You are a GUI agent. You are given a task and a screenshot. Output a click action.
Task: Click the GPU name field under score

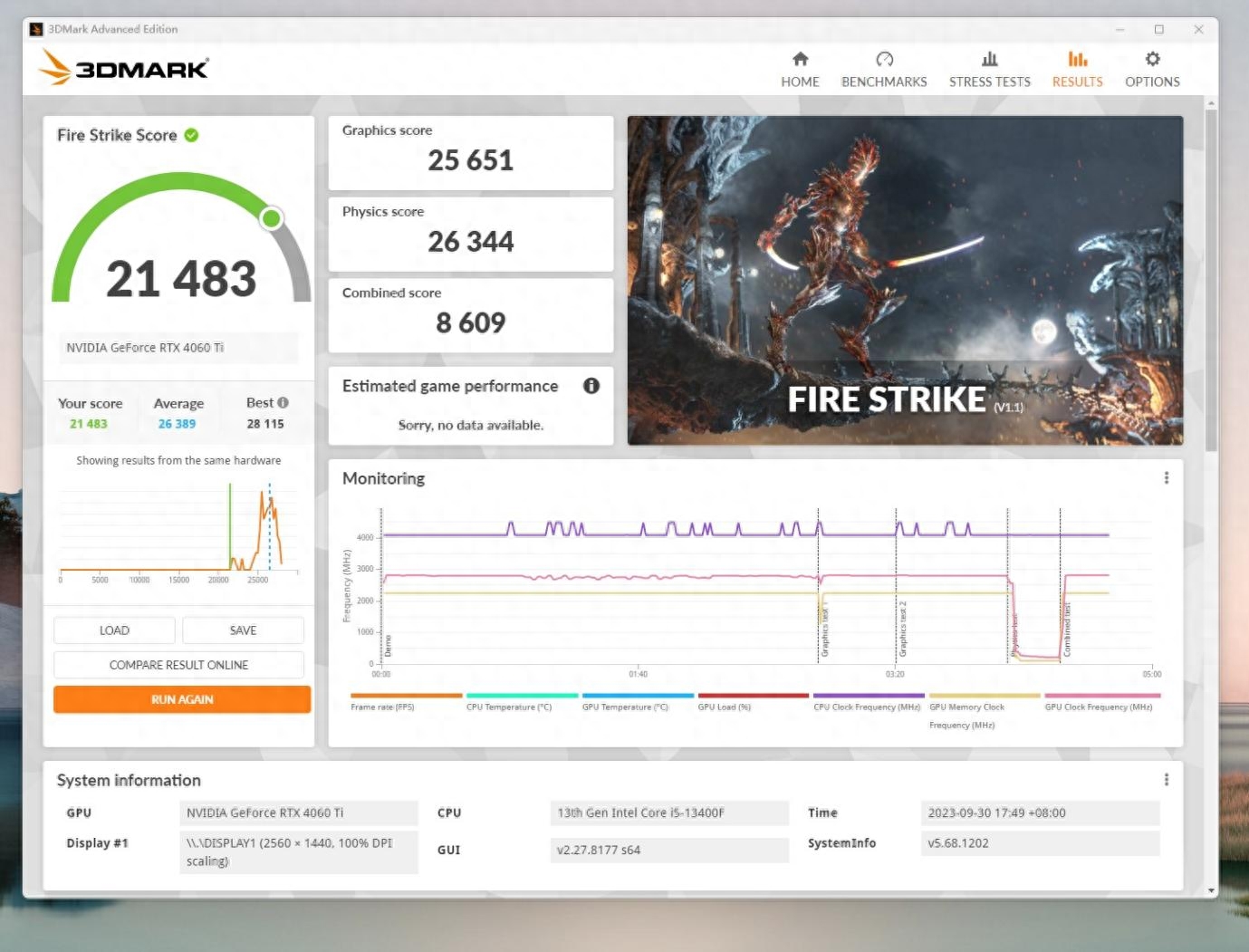[178, 348]
